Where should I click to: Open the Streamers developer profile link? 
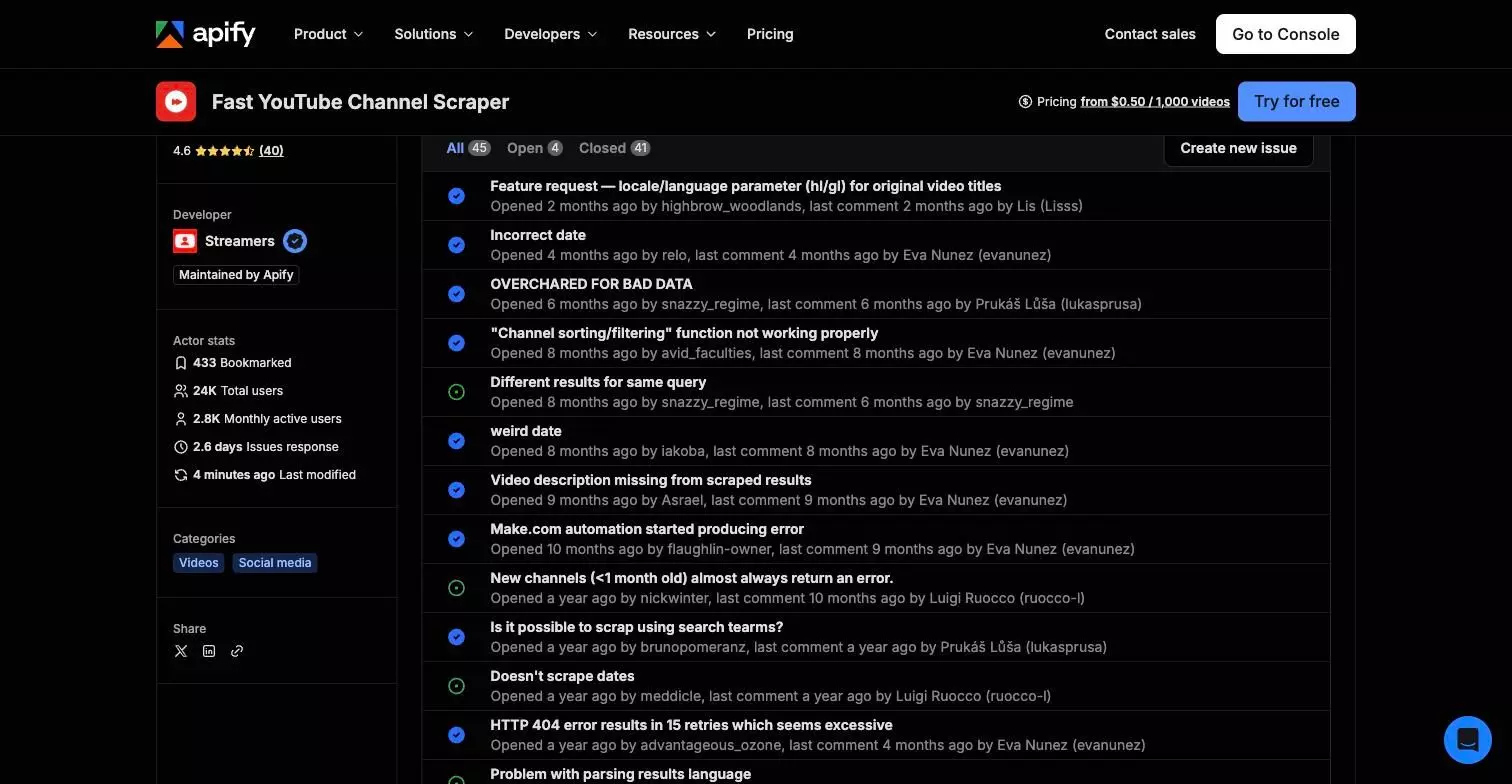click(x=240, y=241)
